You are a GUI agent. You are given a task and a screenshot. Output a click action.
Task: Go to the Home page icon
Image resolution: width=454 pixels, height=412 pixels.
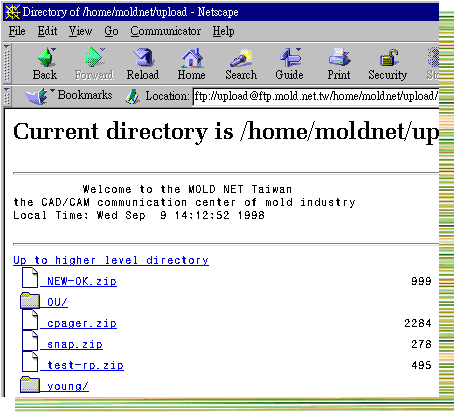click(x=191, y=64)
